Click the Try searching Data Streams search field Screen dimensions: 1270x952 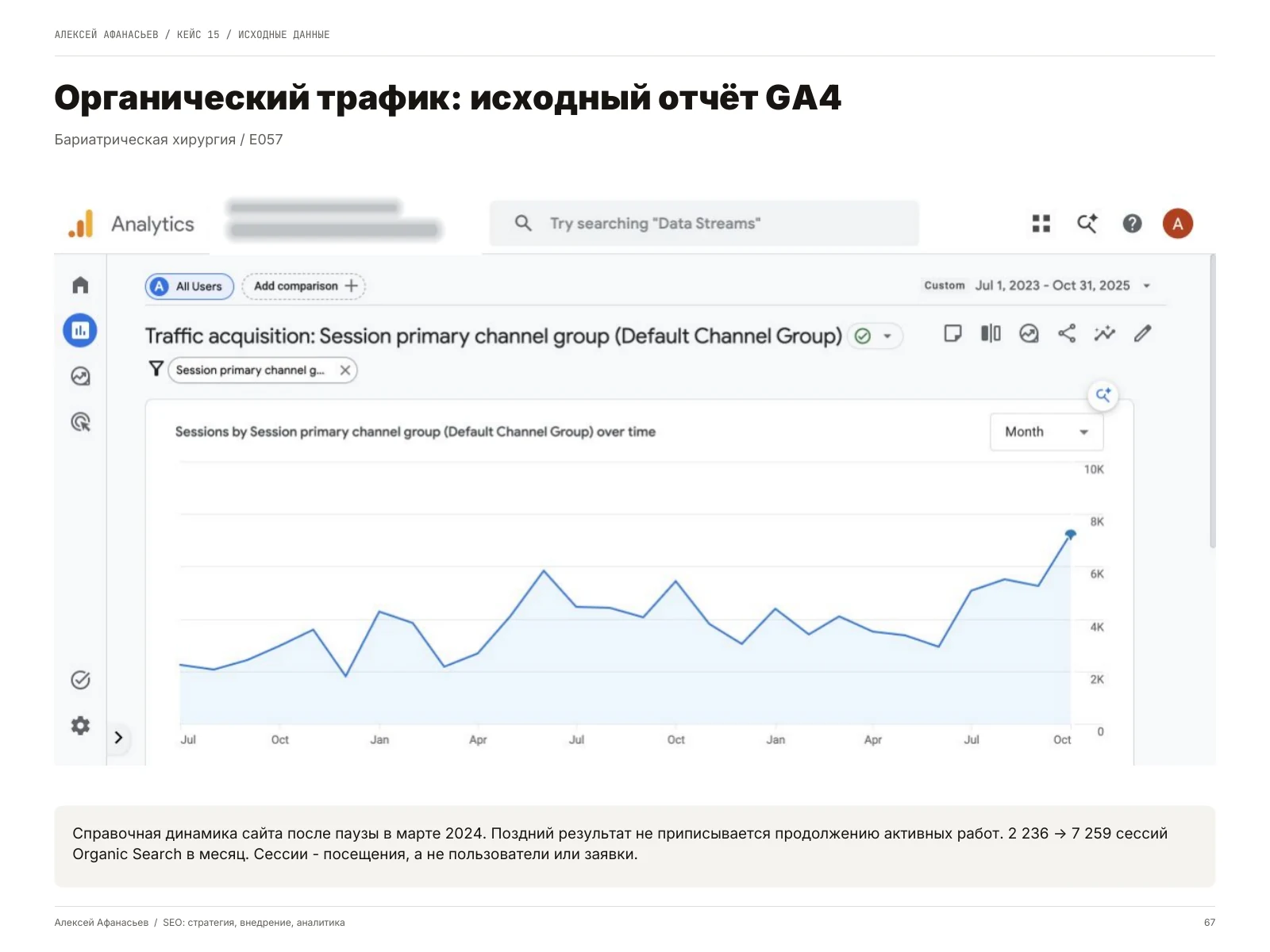[x=704, y=224]
